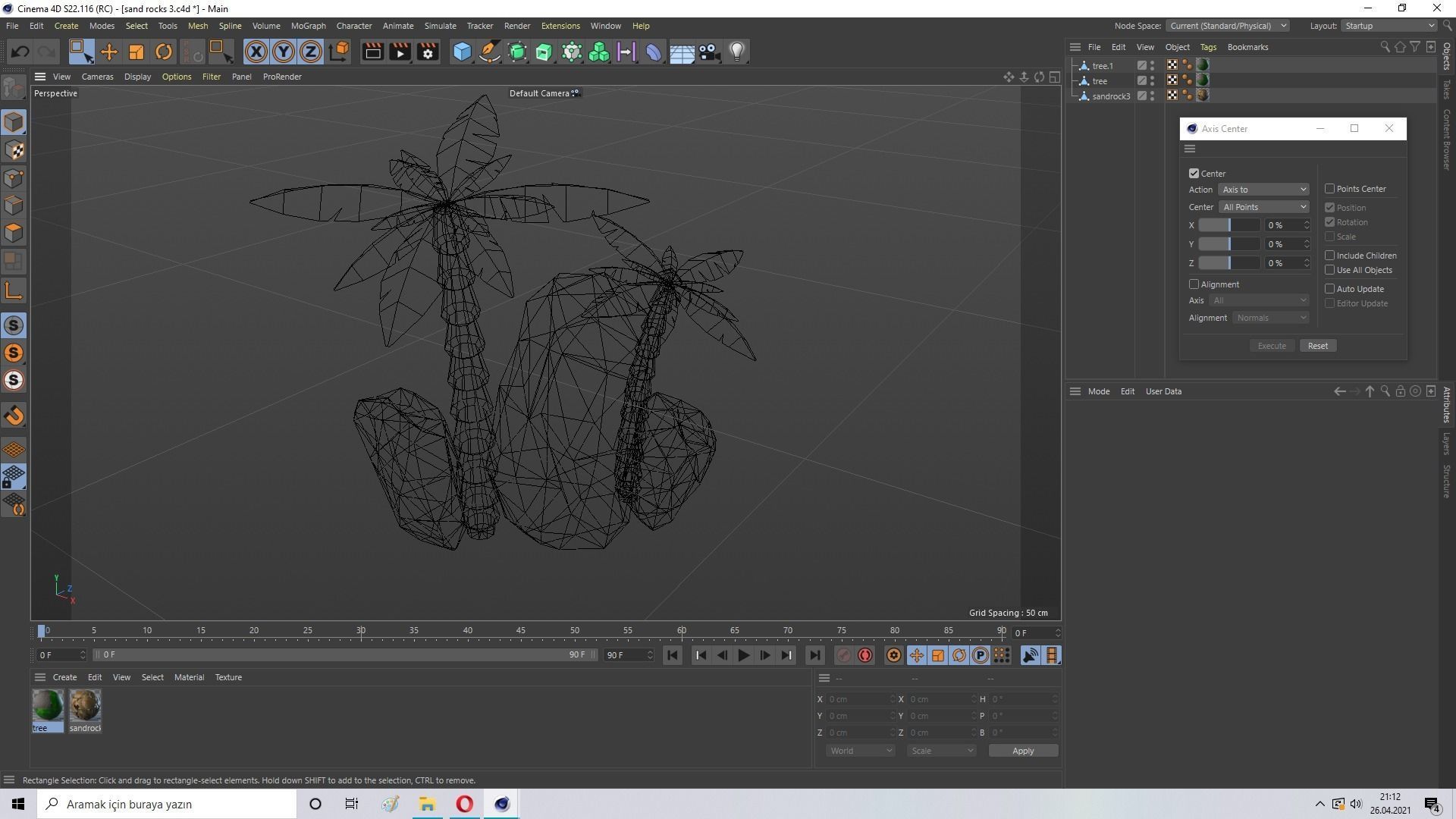Click the Render to Picture Viewer icon
The height and width of the screenshot is (819, 1456).
399,52
